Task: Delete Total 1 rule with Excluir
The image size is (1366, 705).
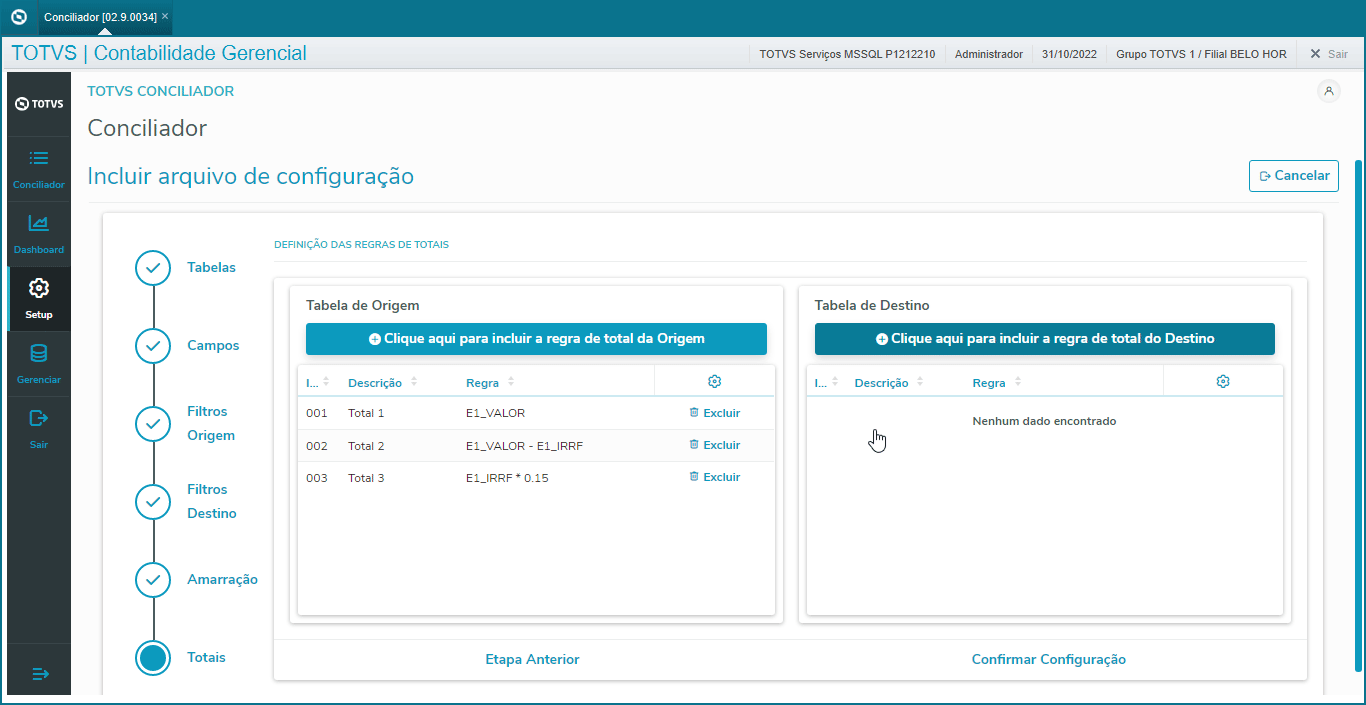Action: tap(714, 413)
